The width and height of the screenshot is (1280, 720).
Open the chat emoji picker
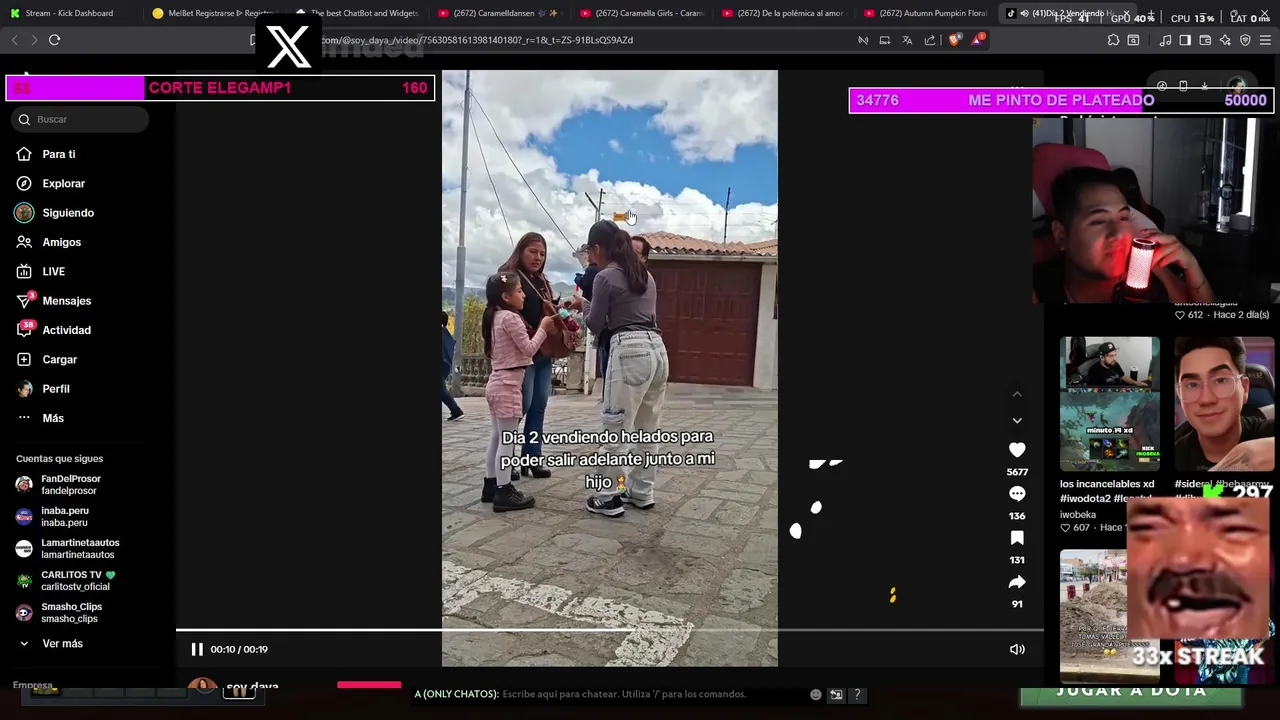tap(816, 694)
